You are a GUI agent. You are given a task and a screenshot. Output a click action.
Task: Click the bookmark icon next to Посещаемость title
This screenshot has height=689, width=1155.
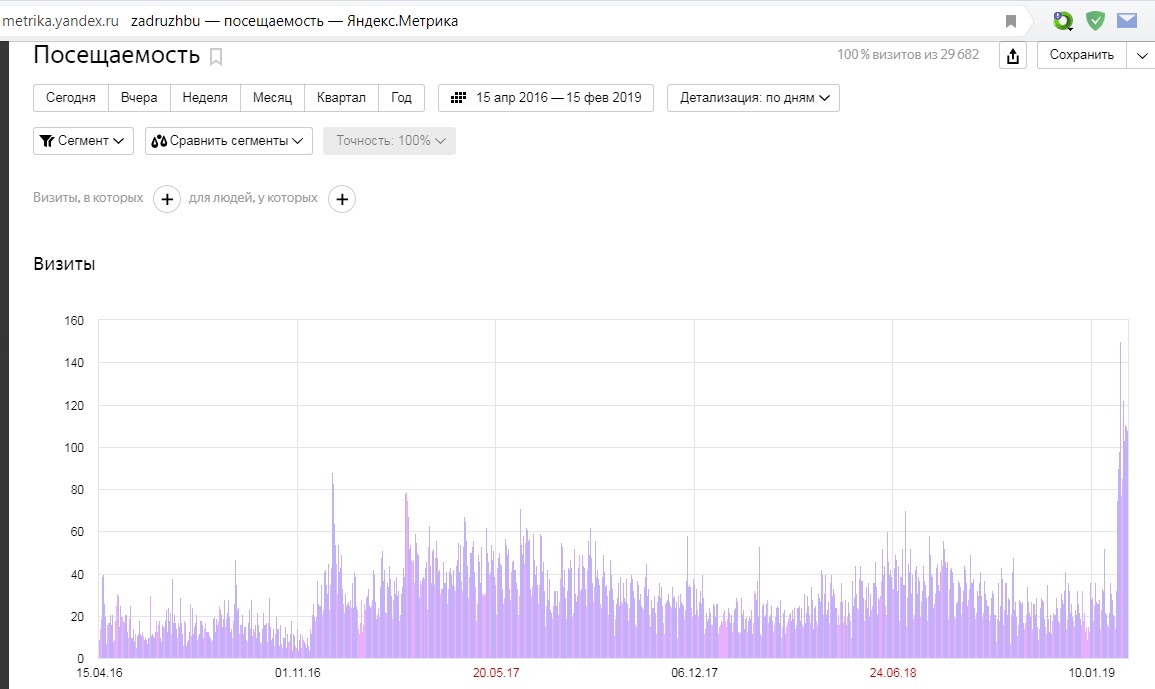click(x=216, y=57)
